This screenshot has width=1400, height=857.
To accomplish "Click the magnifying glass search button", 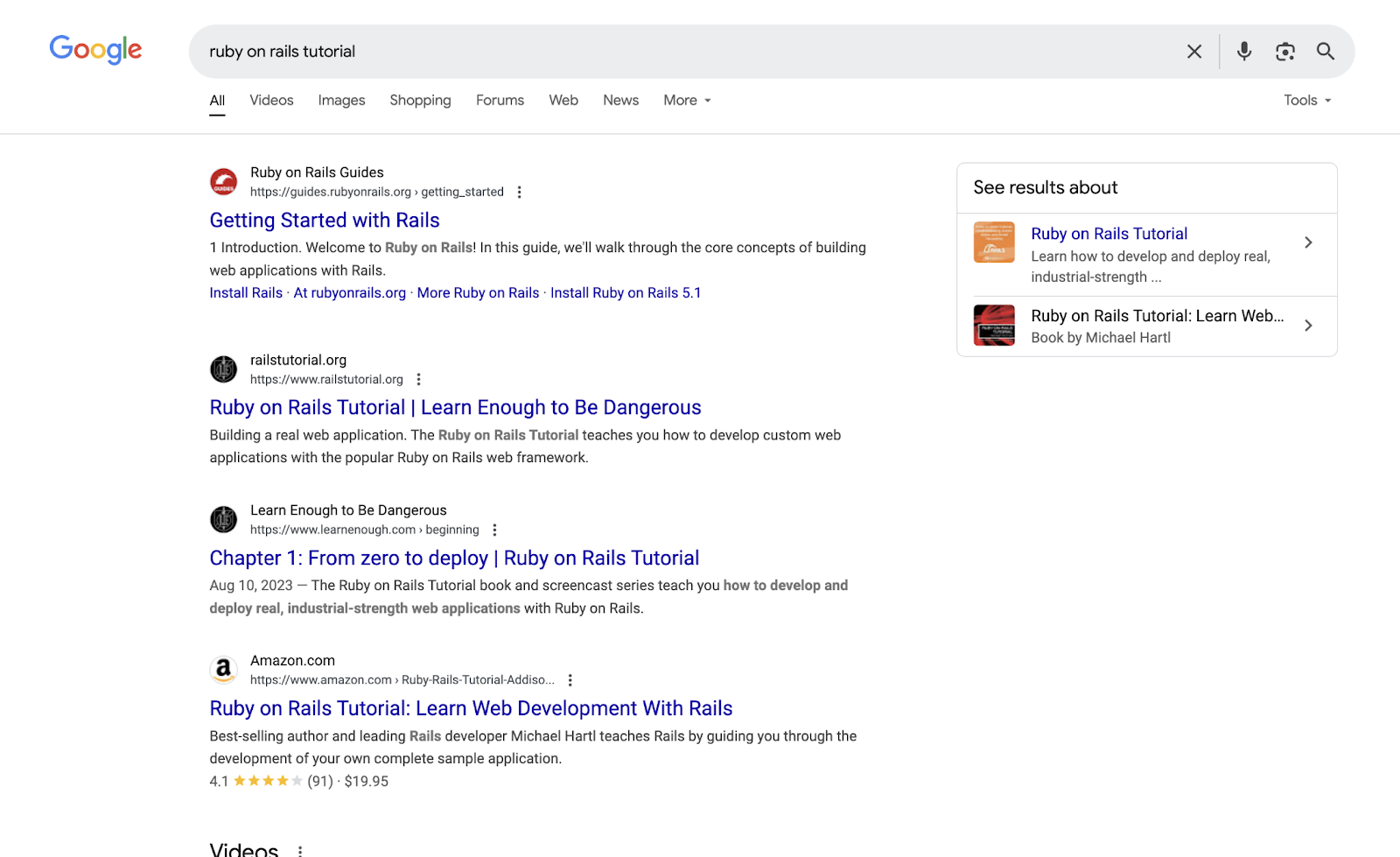I will click(x=1326, y=52).
